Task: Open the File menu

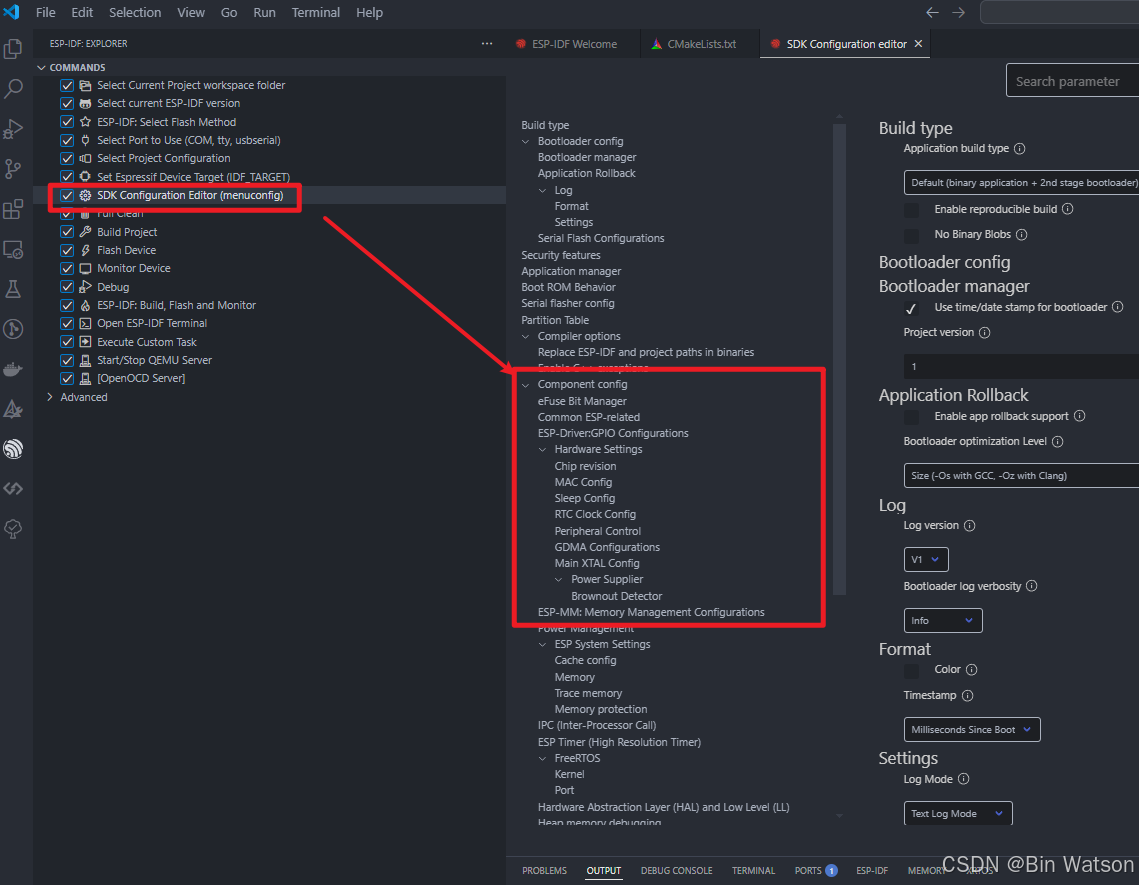Action: 45,12
